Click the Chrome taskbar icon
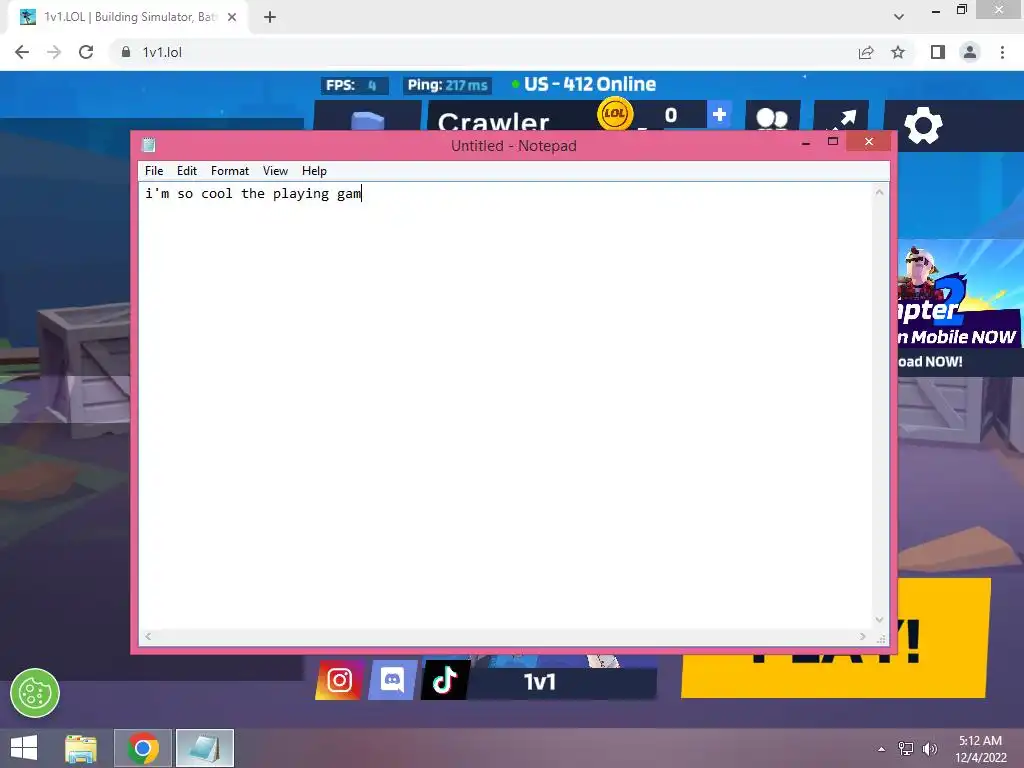Viewport: 1024px width, 768px height. 143,748
